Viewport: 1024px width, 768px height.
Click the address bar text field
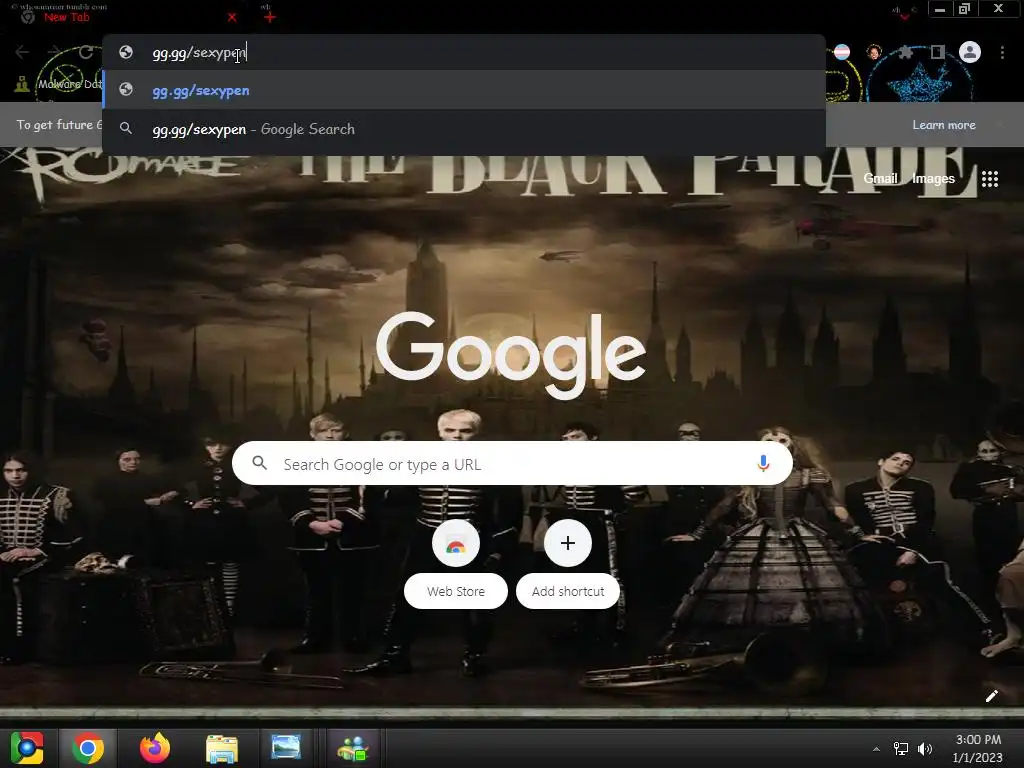pyautogui.click(x=464, y=52)
